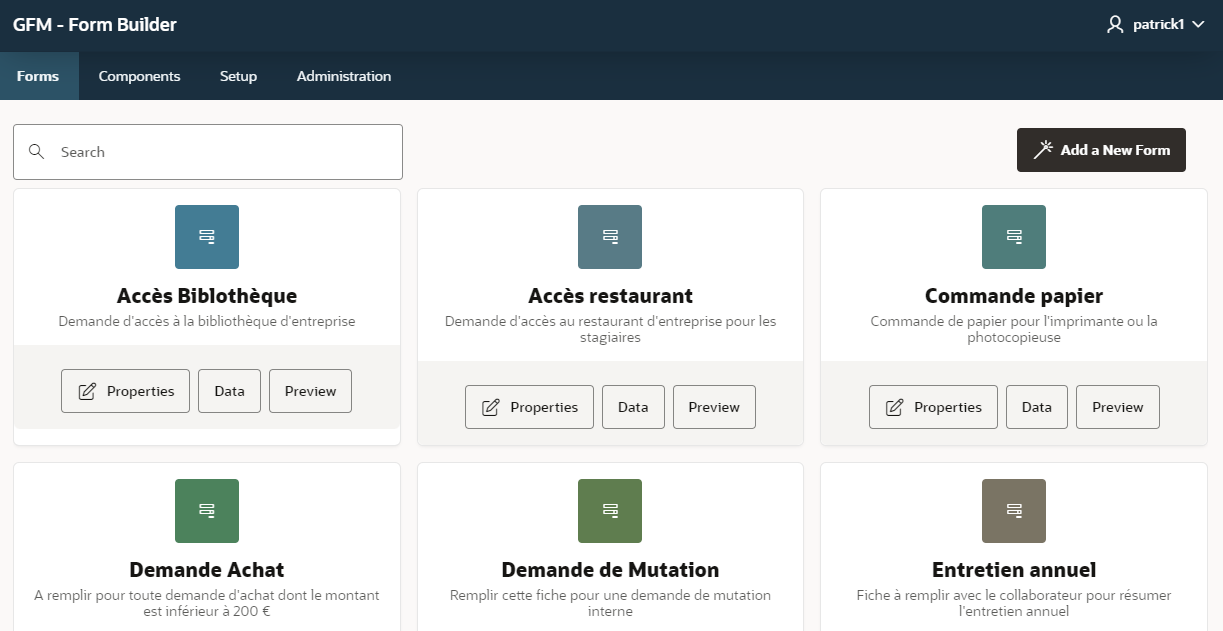1223x631 pixels.
Task: Open Properties for Accès Bibliothèque
Action: tap(125, 391)
